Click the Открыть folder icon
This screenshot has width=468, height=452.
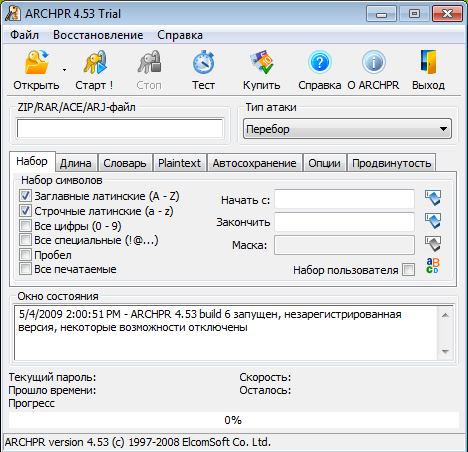point(36,63)
